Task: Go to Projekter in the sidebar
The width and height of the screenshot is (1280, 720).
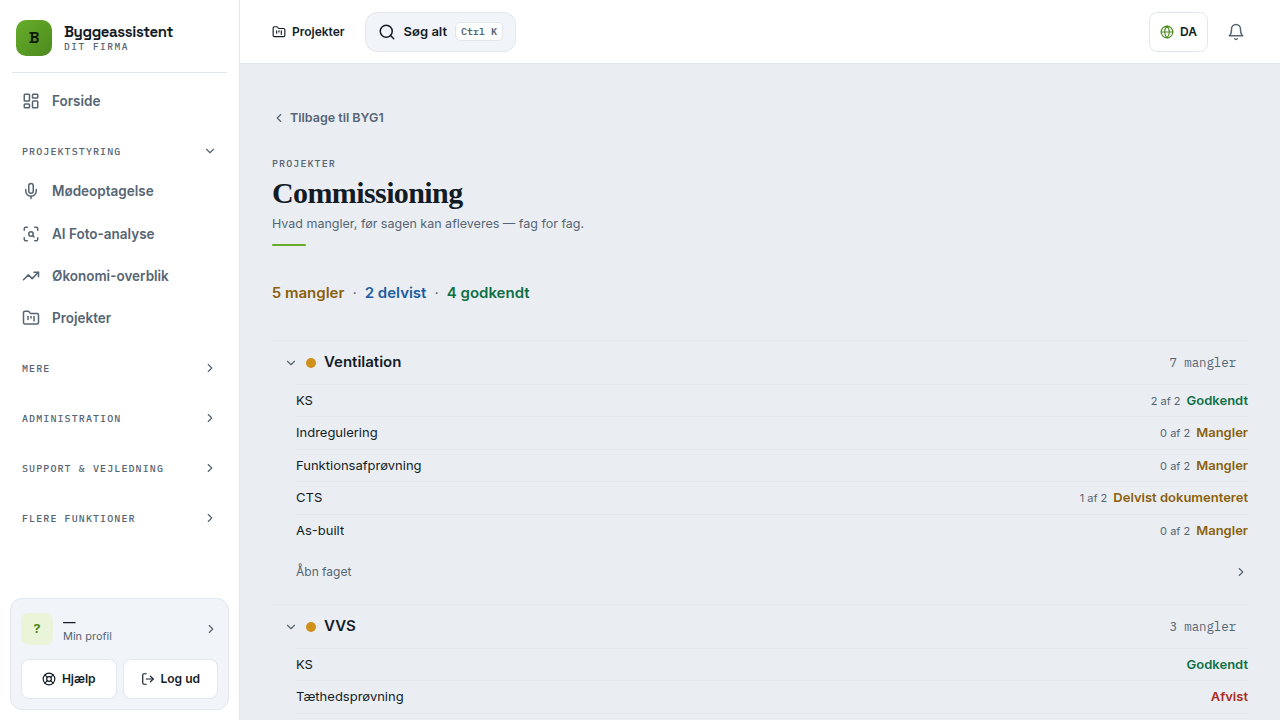Action: pos(119,318)
